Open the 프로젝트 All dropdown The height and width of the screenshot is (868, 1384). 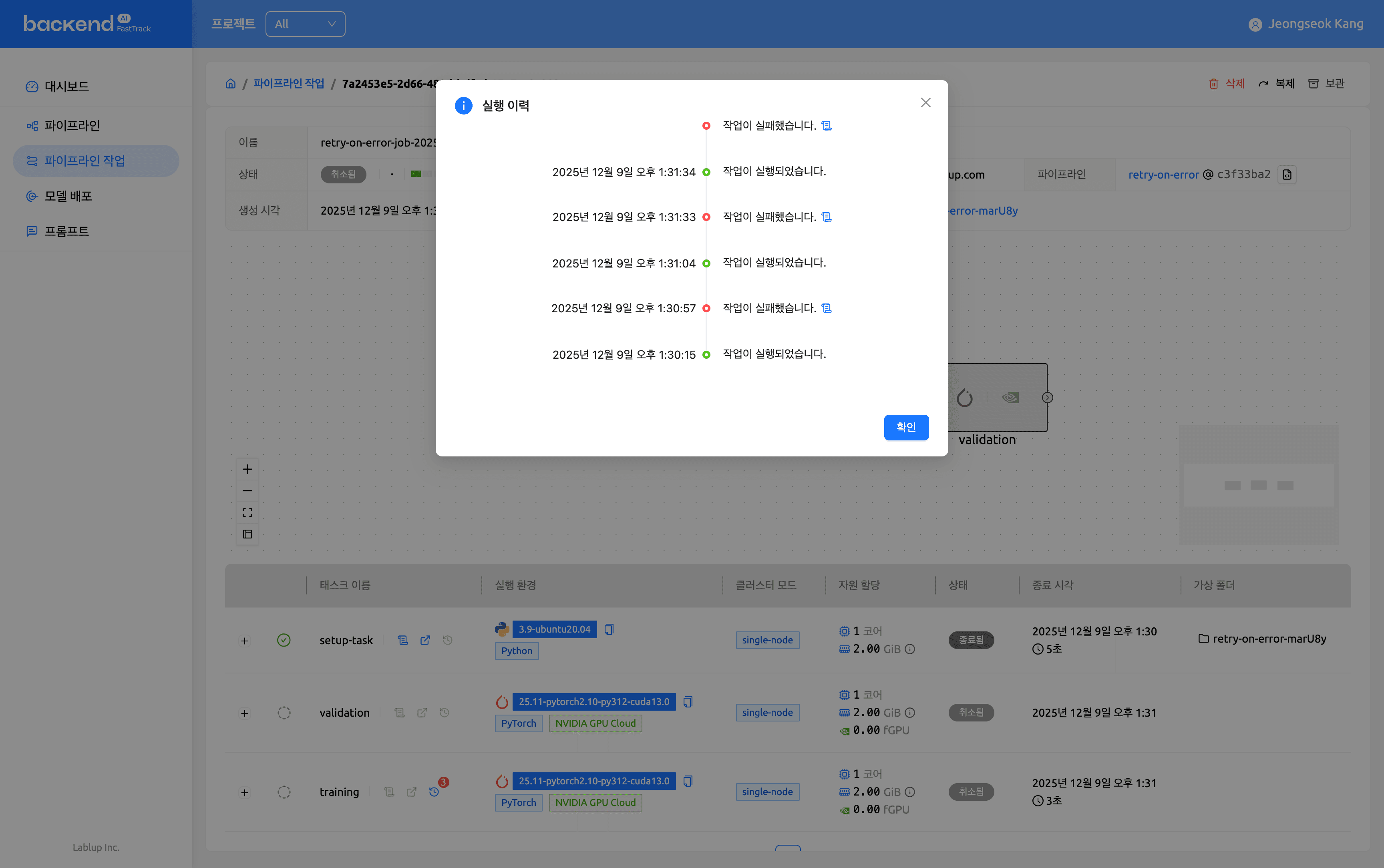[x=305, y=24]
